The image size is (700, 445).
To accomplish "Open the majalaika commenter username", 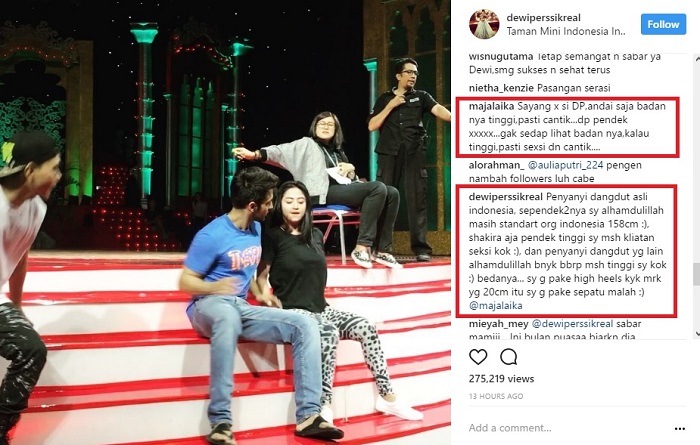I will pos(492,107).
